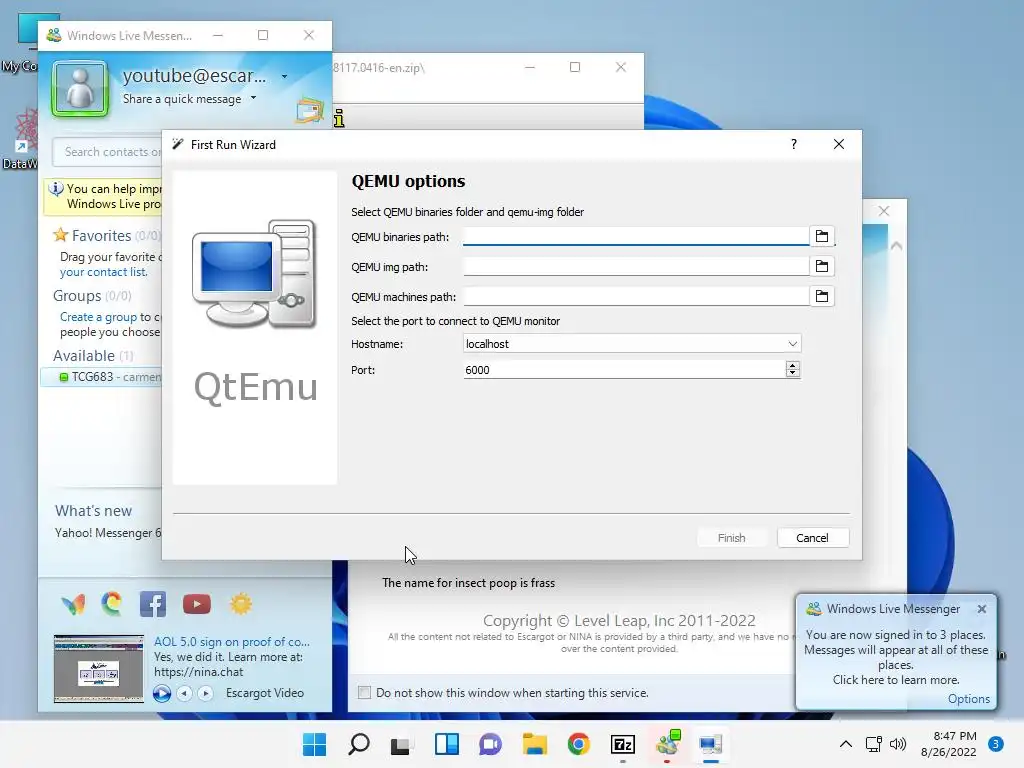This screenshot has height=768, width=1024.
Task: Switch to Windows Live Messenger taskbar icon
Action: (x=667, y=744)
